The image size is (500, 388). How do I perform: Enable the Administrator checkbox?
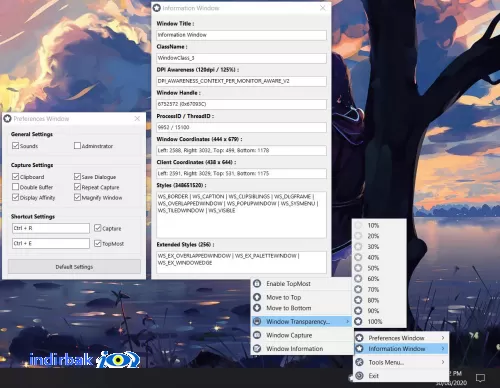77,146
